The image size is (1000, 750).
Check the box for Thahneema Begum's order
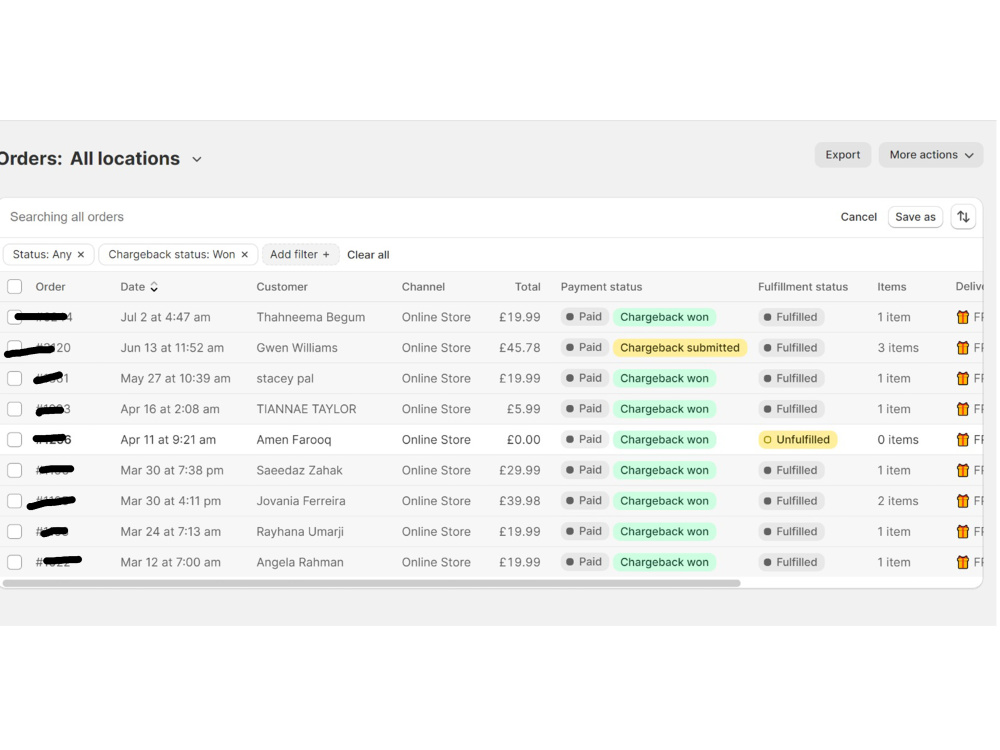[x=15, y=317]
